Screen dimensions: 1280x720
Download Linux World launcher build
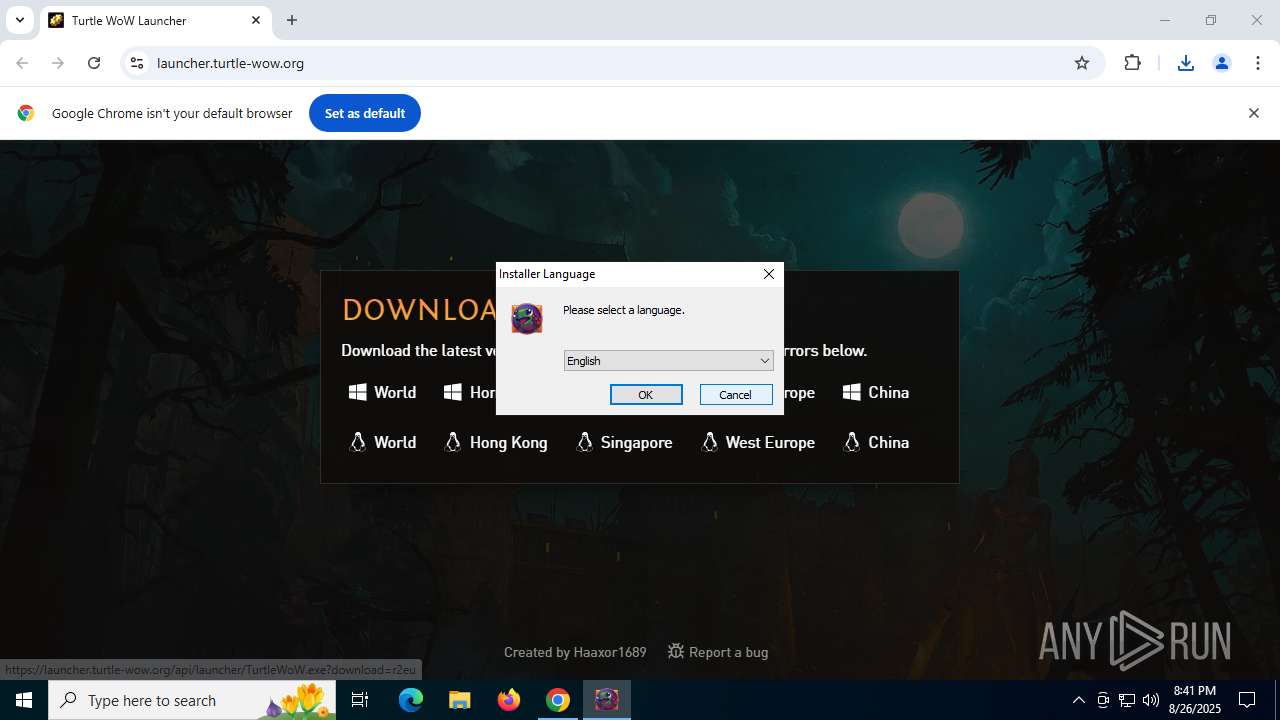[382, 442]
